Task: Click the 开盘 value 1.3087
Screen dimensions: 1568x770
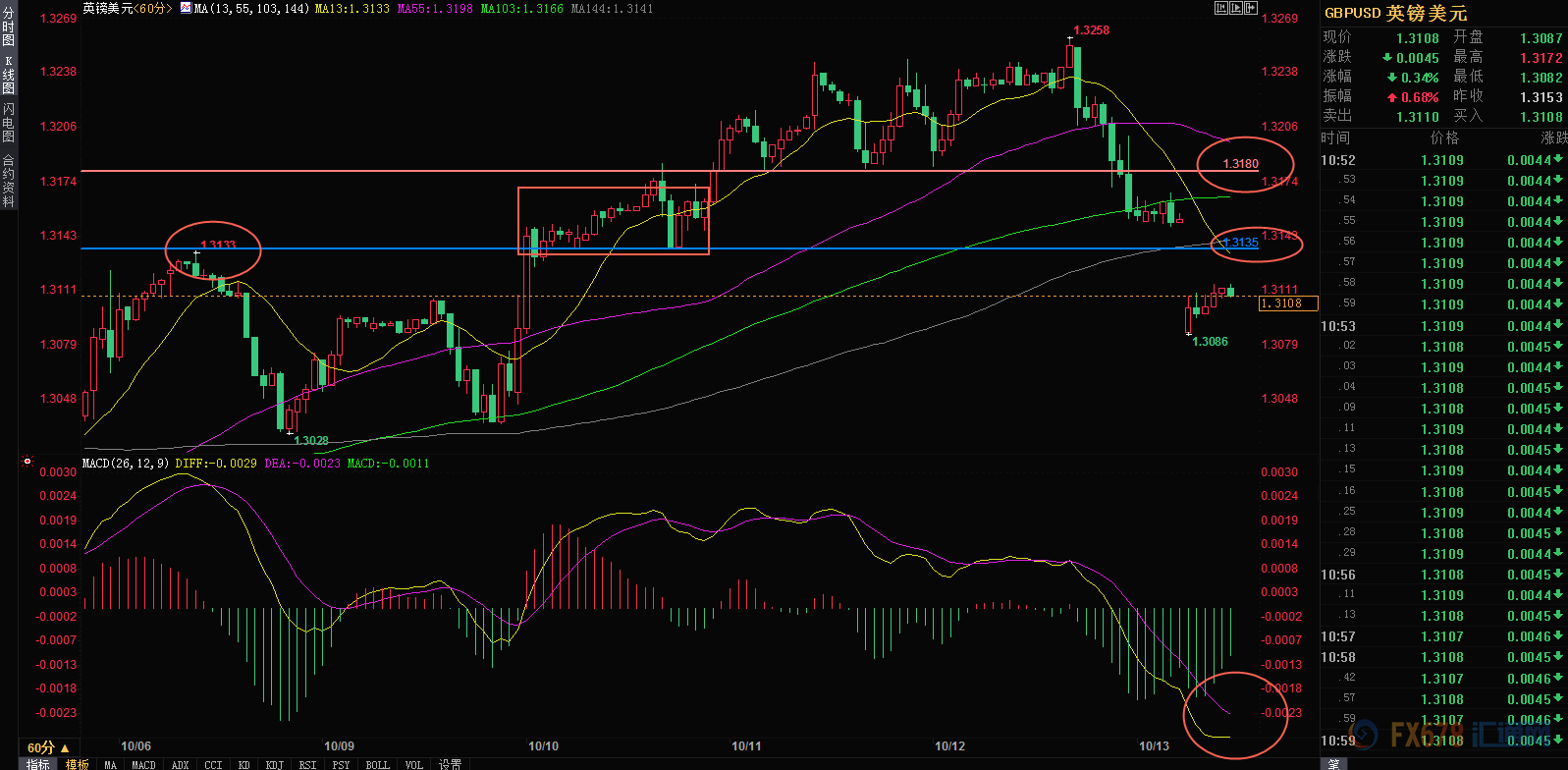Action: pyautogui.click(x=1541, y=38)
